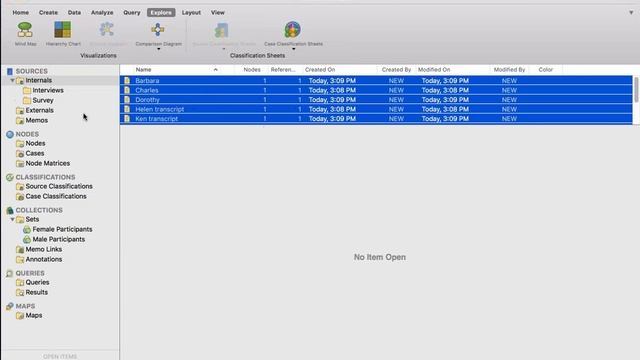Click the Cases folder icon
This screenshot has width=640, height=360.
coord(20,153)
